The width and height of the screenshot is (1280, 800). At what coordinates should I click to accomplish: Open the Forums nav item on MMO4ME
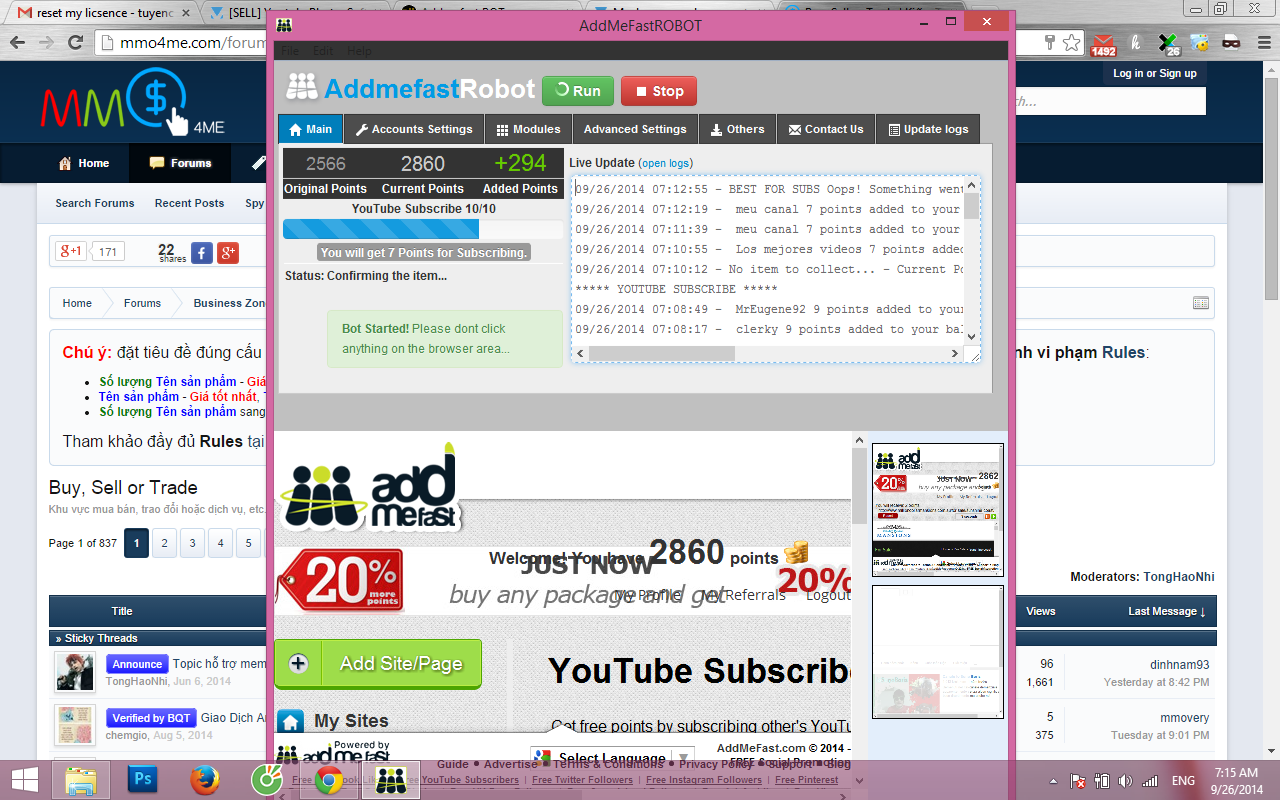pos(181,163)
